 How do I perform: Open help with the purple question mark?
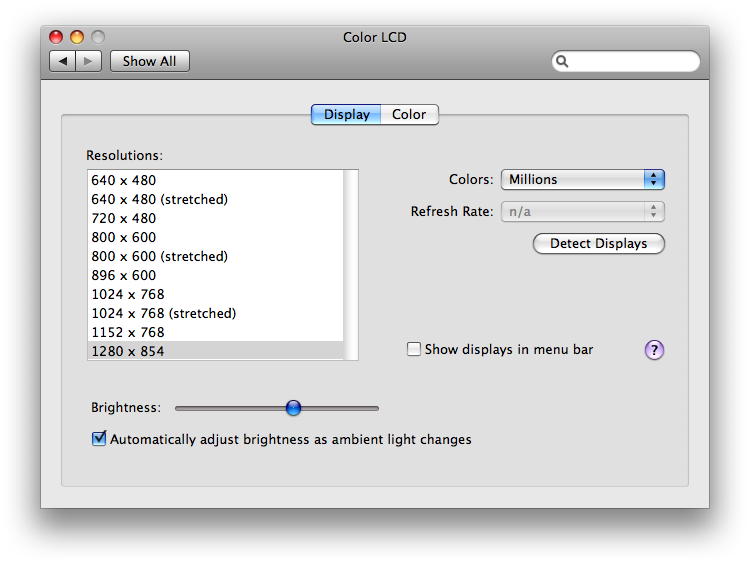pyautogui.click(x=654, y=350)
